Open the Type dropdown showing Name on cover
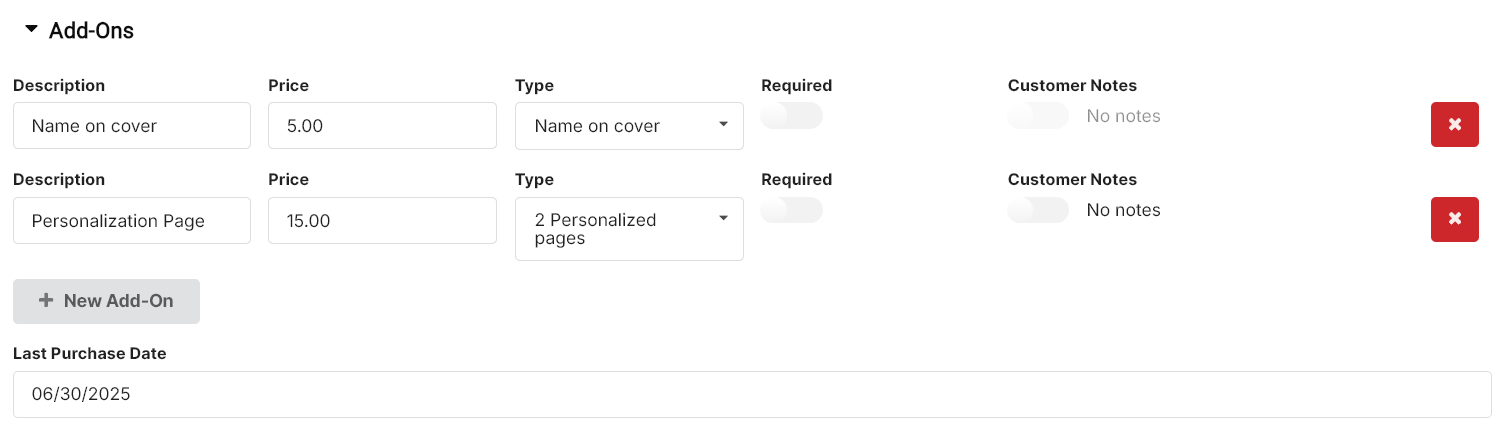The width and height of the screenshot is (1502, 434). pyautogui.click(x=629, y=126)
